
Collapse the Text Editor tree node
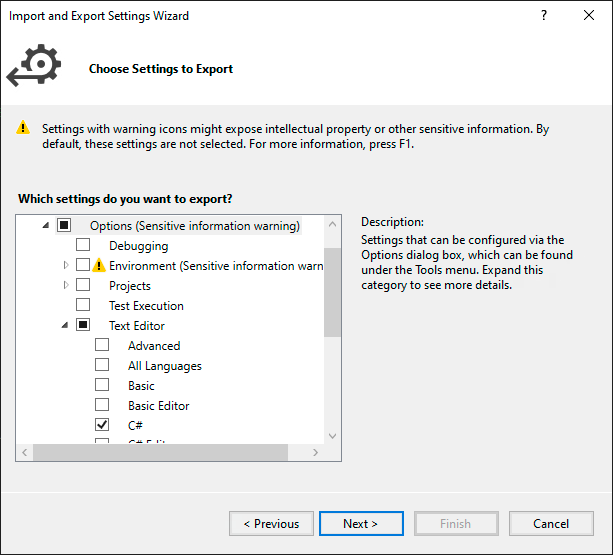click(x=65, y=325)
